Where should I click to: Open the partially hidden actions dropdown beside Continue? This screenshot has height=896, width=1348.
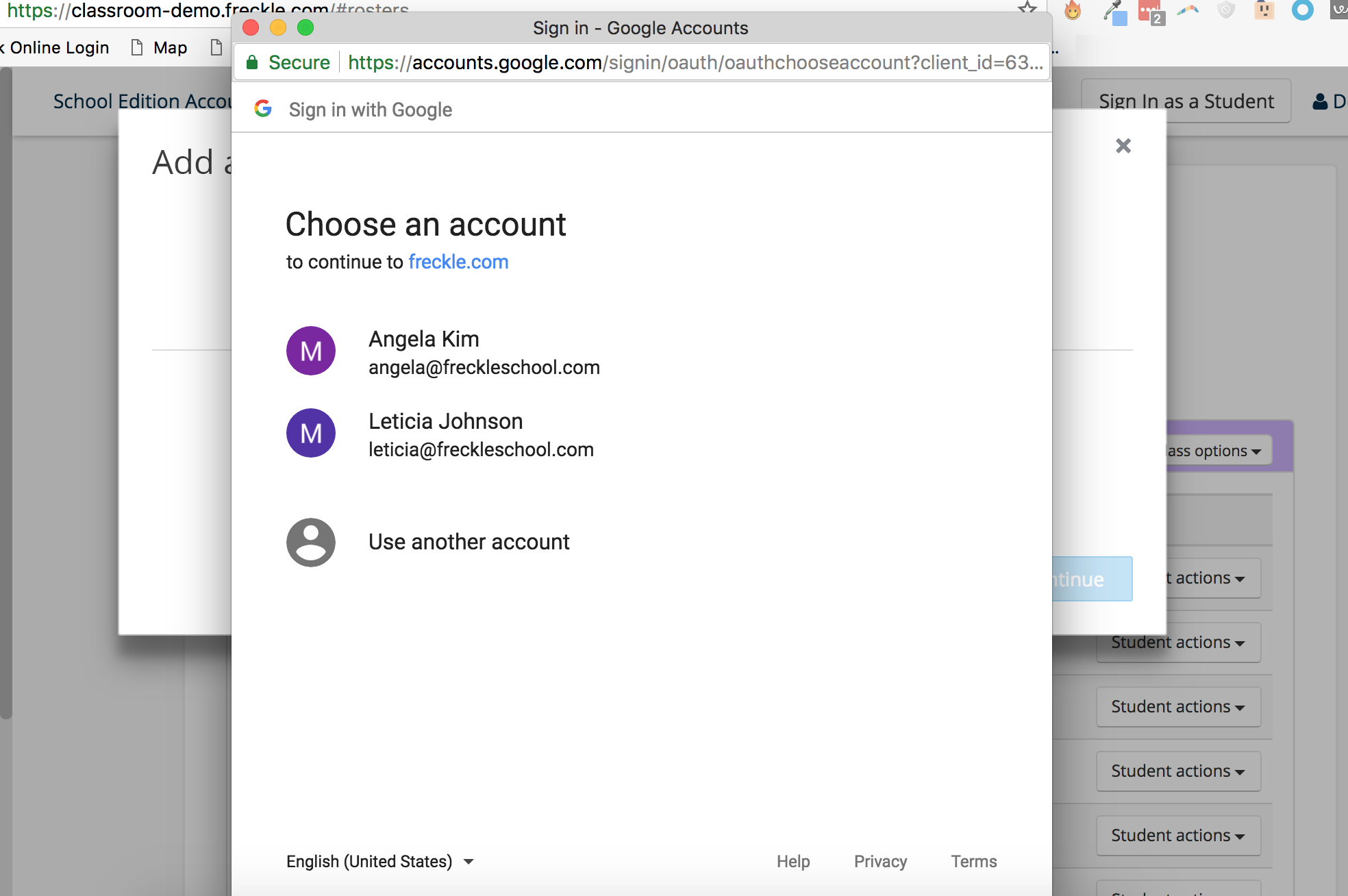1212,578
